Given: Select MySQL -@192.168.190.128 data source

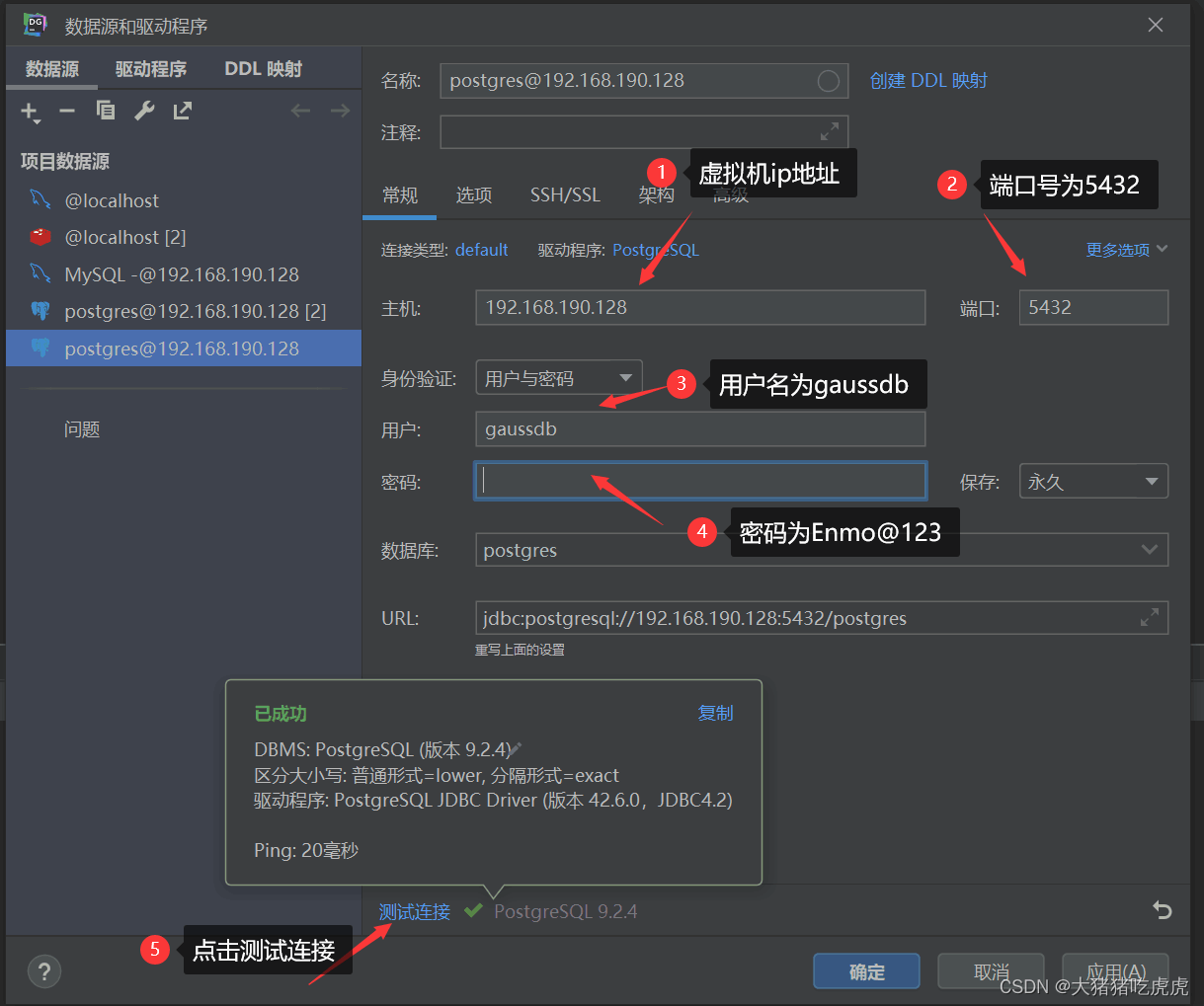Looking at the screenshot, I should click(x=182, y=274).
